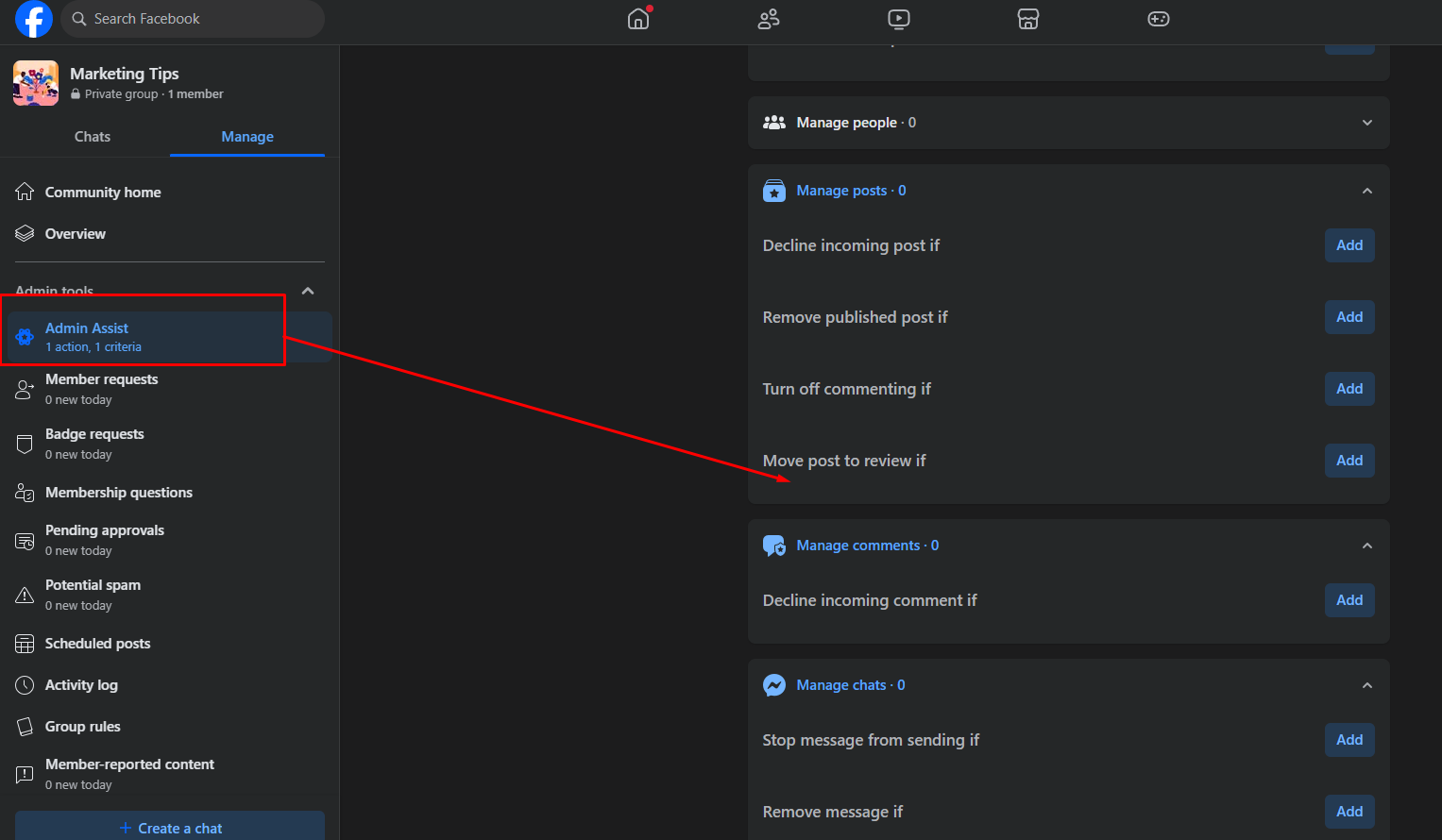Open Pending approvals label

105,530
